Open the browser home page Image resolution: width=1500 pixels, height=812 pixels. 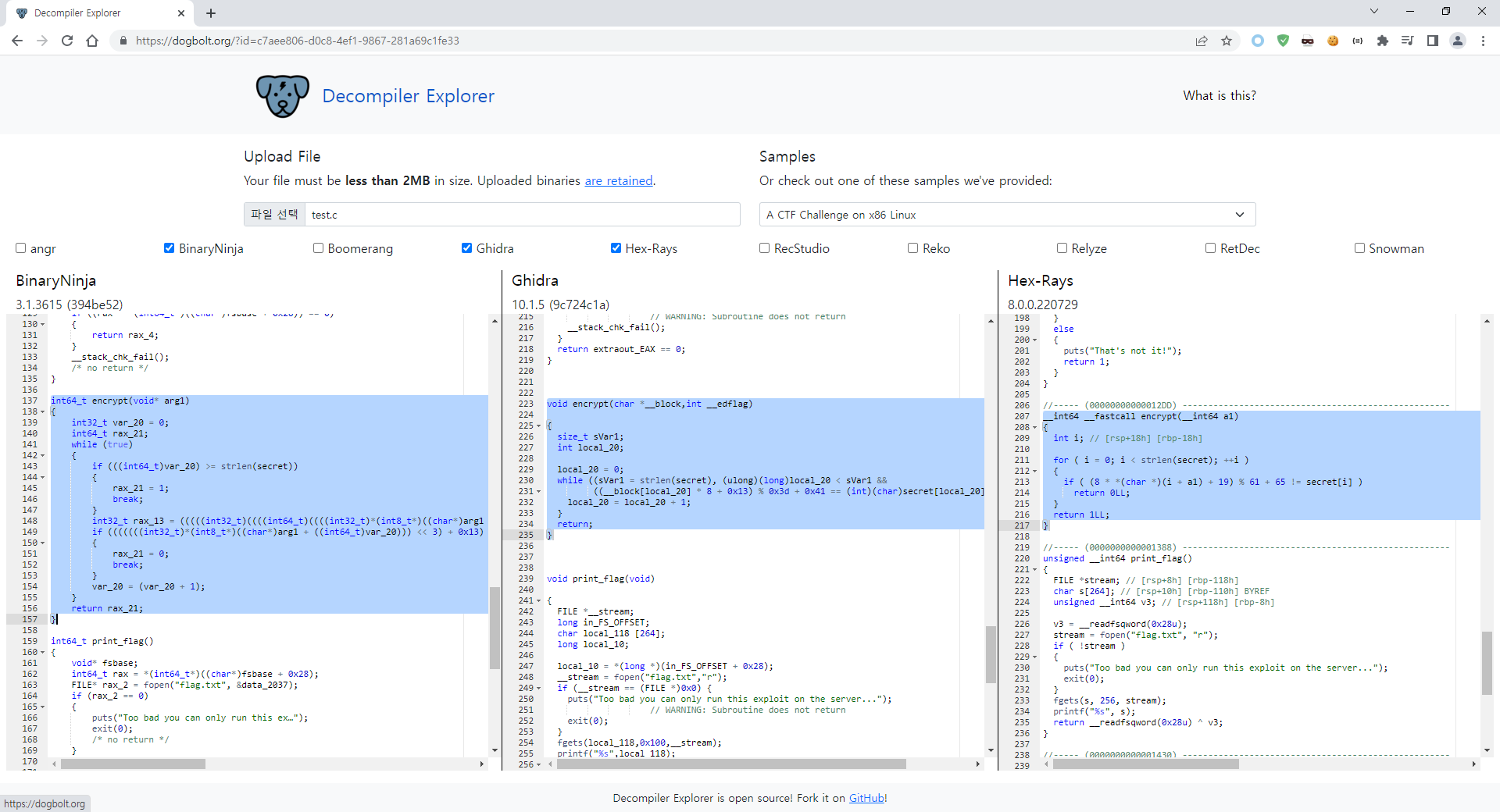(92, 41)
